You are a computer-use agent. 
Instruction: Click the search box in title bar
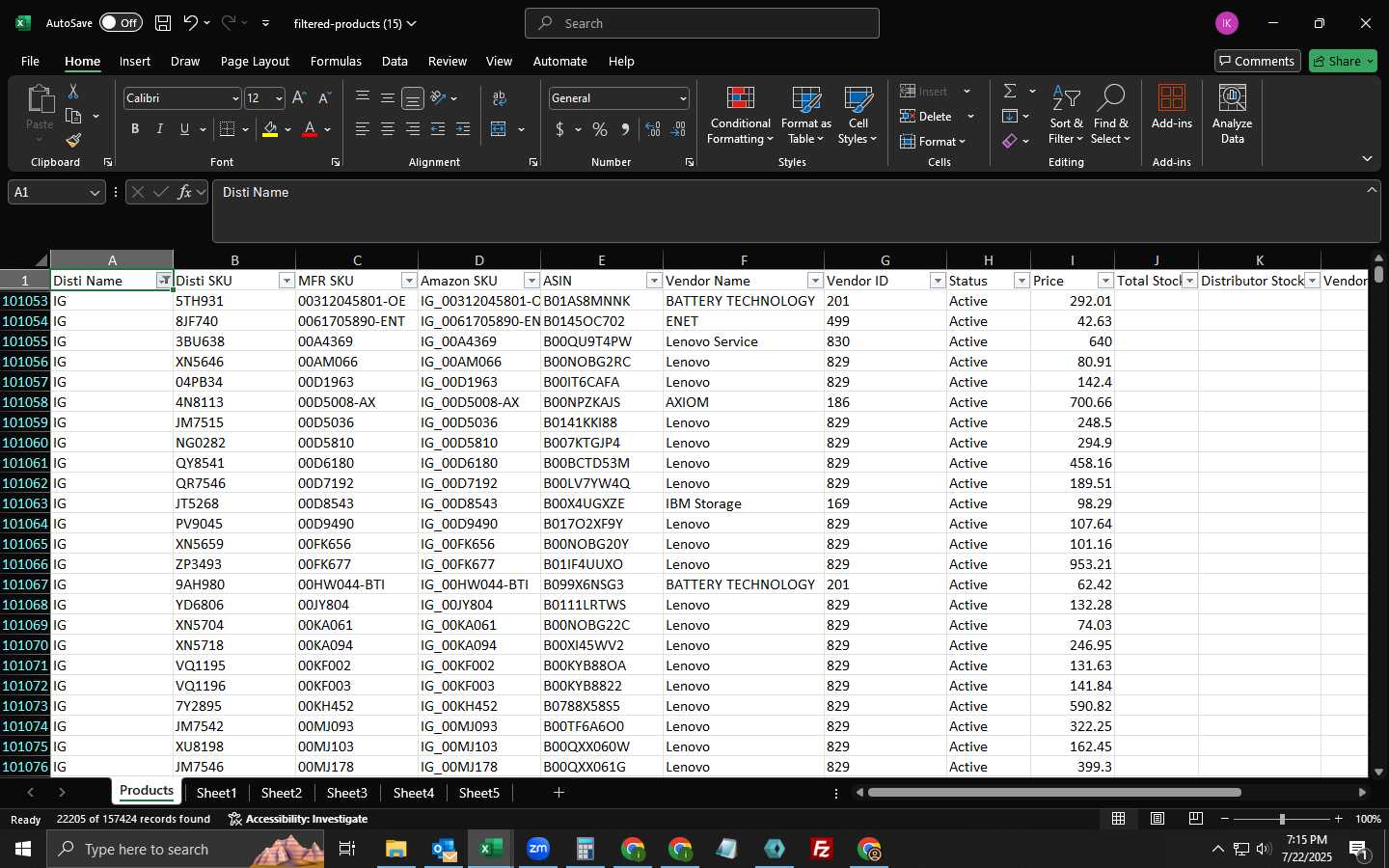click(x=702, y=23)
